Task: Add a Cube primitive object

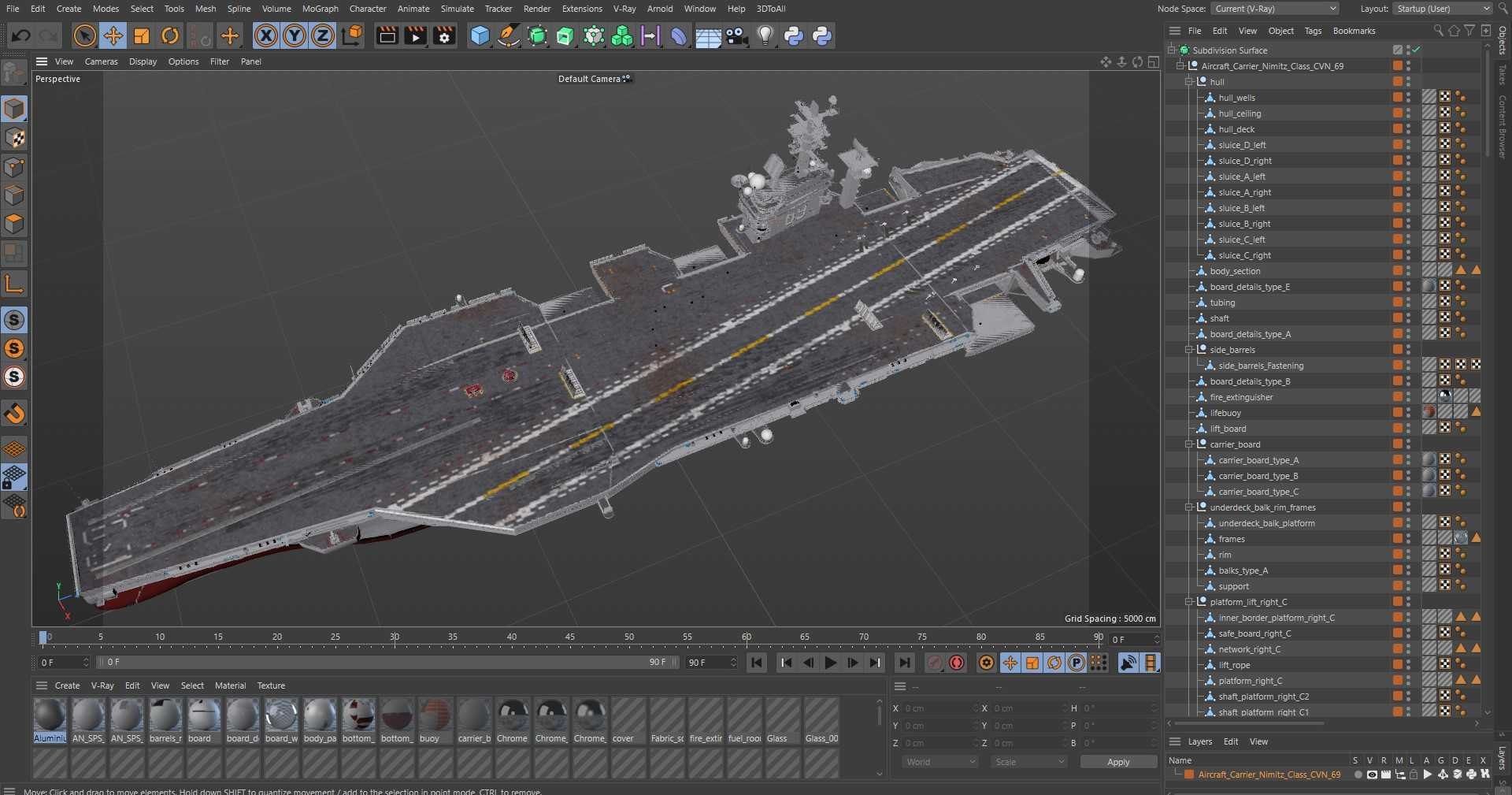Action: (480, 35)
